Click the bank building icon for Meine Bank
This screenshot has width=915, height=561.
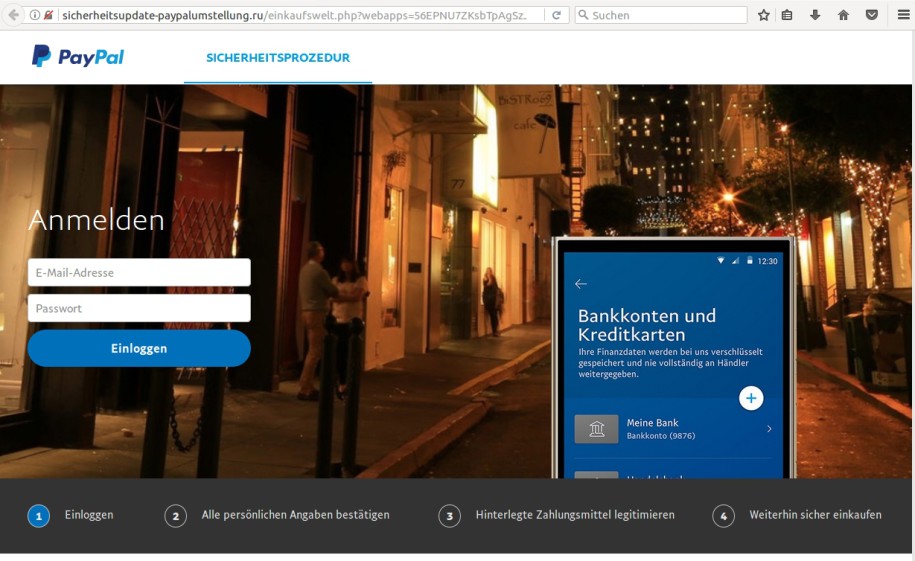click(x=596, y=429)
